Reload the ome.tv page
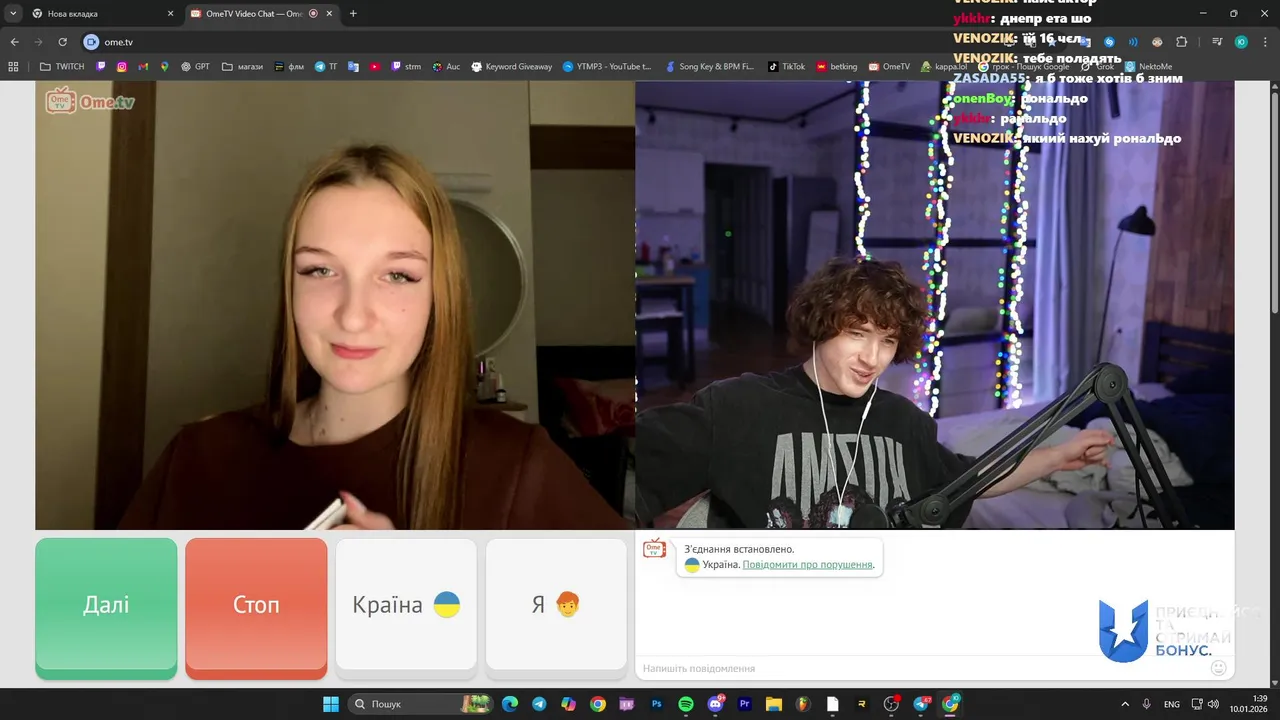Viewport: 1280px width, 720px height. tap(62, 42)
